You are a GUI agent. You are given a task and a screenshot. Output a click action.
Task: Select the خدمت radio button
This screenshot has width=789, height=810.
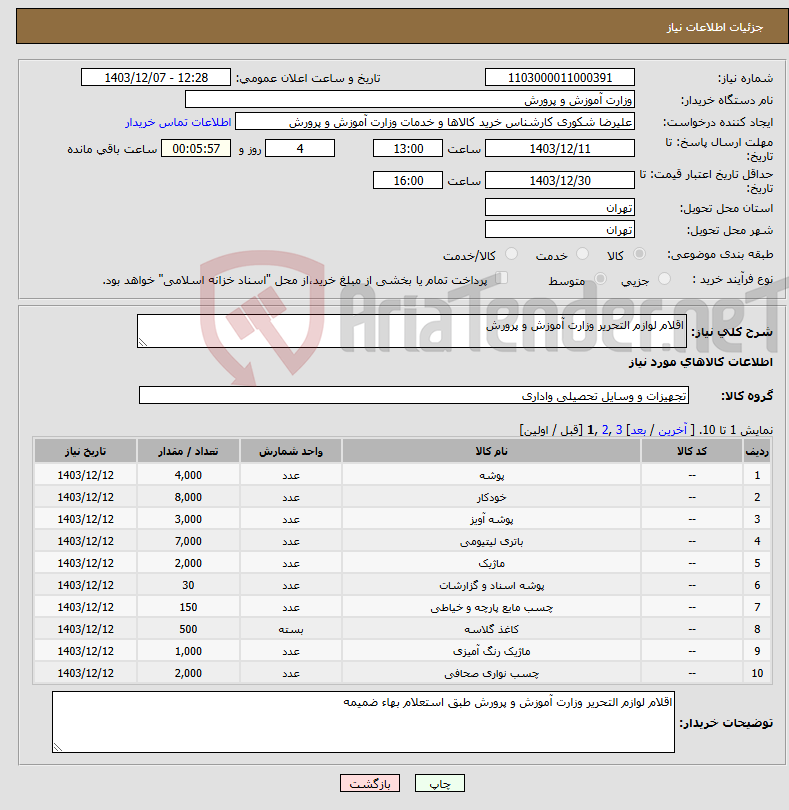click(582, 254)
